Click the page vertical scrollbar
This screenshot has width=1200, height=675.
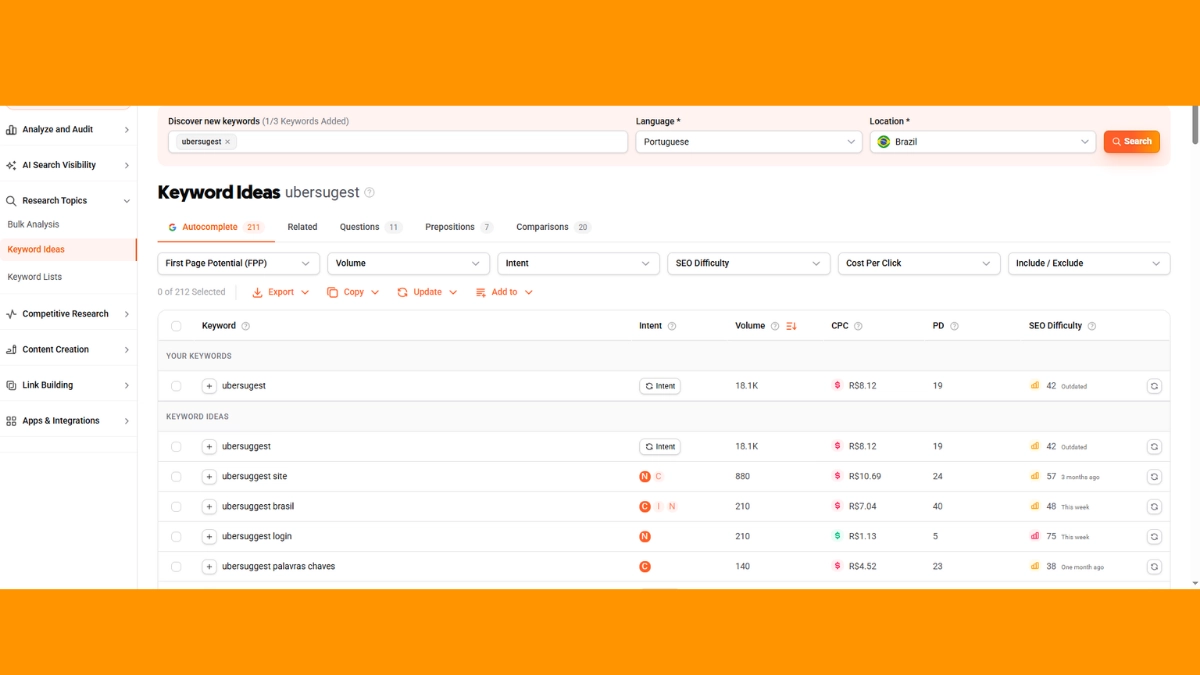pyautogui.click(x=1195, y=125)
